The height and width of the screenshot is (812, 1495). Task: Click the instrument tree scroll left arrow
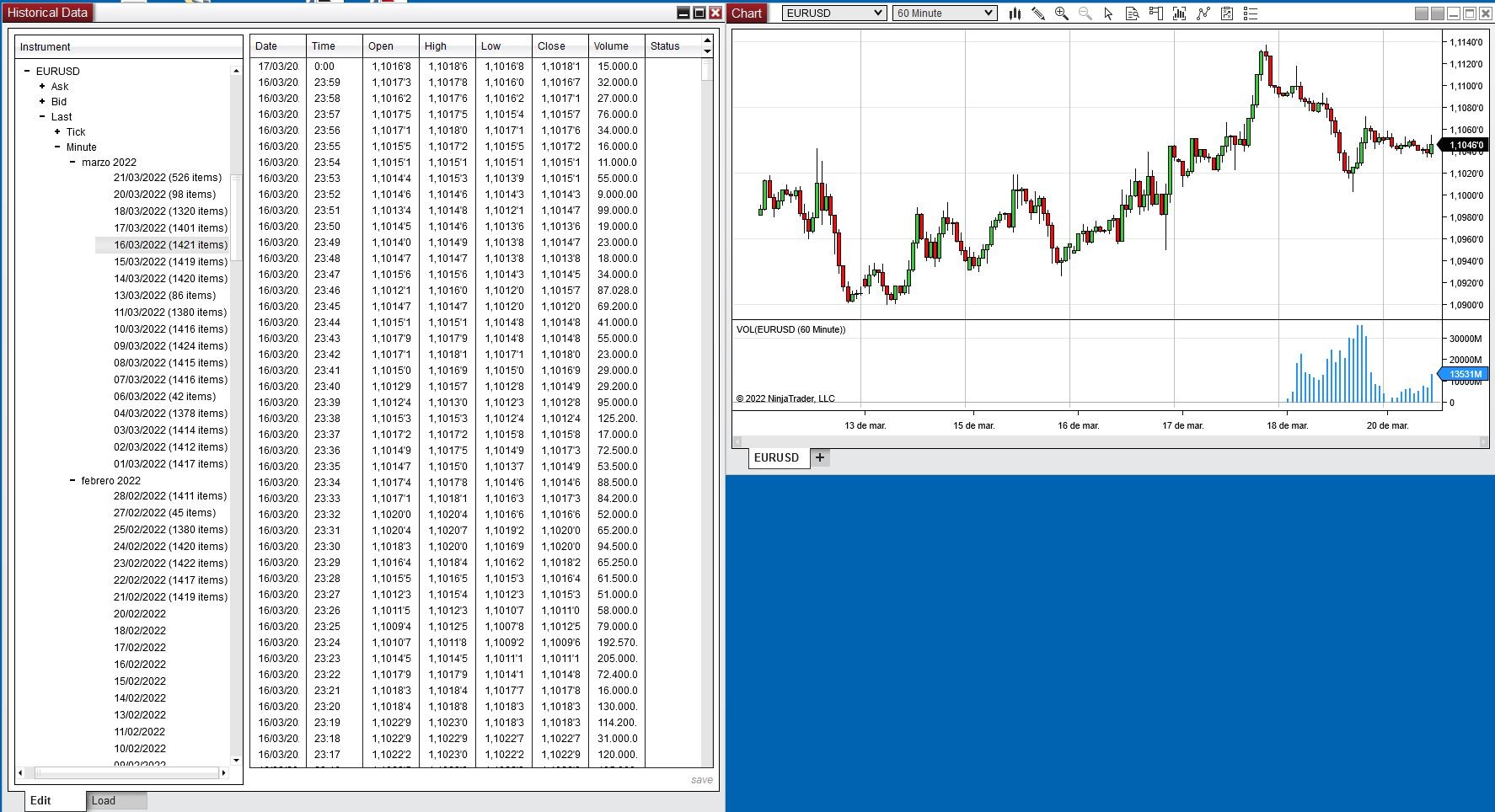point(20,773)
